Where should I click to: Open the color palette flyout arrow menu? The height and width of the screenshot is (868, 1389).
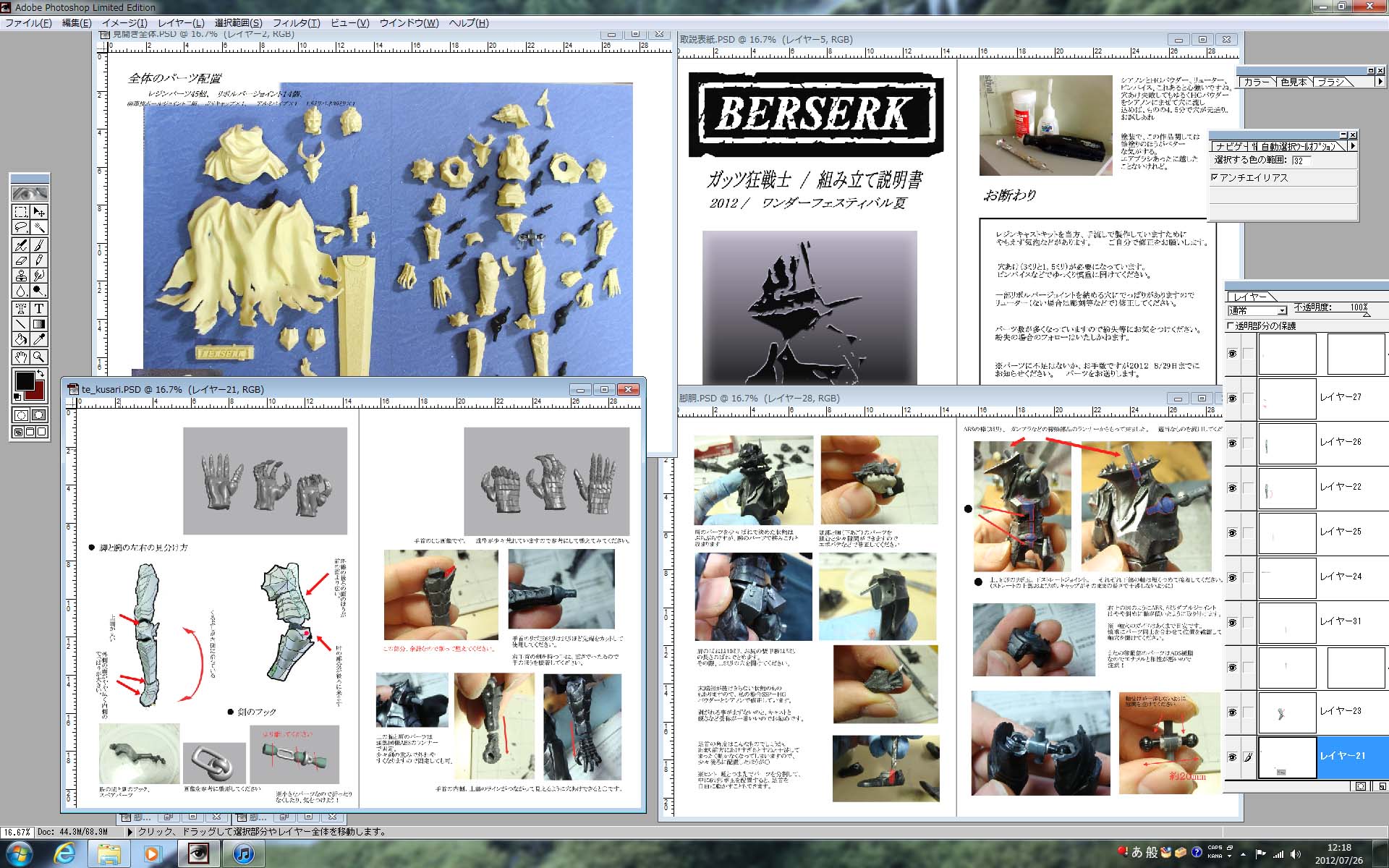[x=1380, y=82]
